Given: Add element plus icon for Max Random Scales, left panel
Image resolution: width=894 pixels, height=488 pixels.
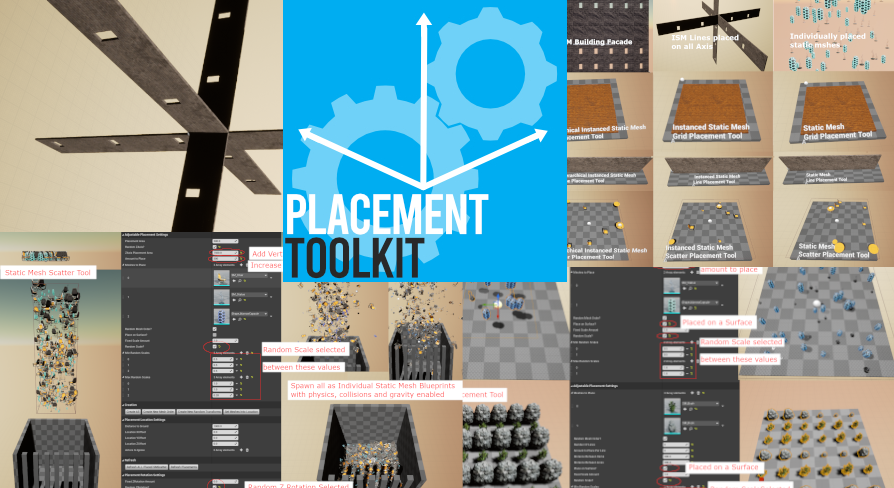Looking at the screenshot, I should point(241,377).
